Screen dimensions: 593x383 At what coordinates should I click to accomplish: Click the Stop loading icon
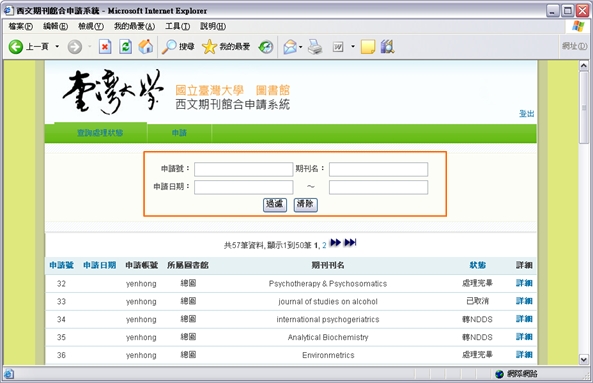[x=105, y=47]
